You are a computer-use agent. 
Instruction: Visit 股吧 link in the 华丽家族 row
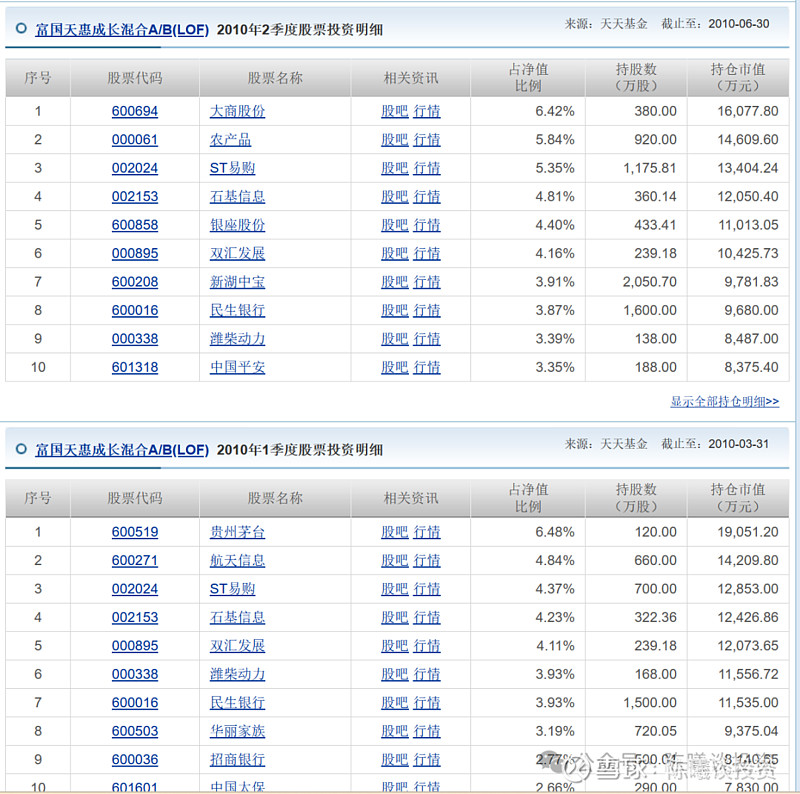click(395, 731)
